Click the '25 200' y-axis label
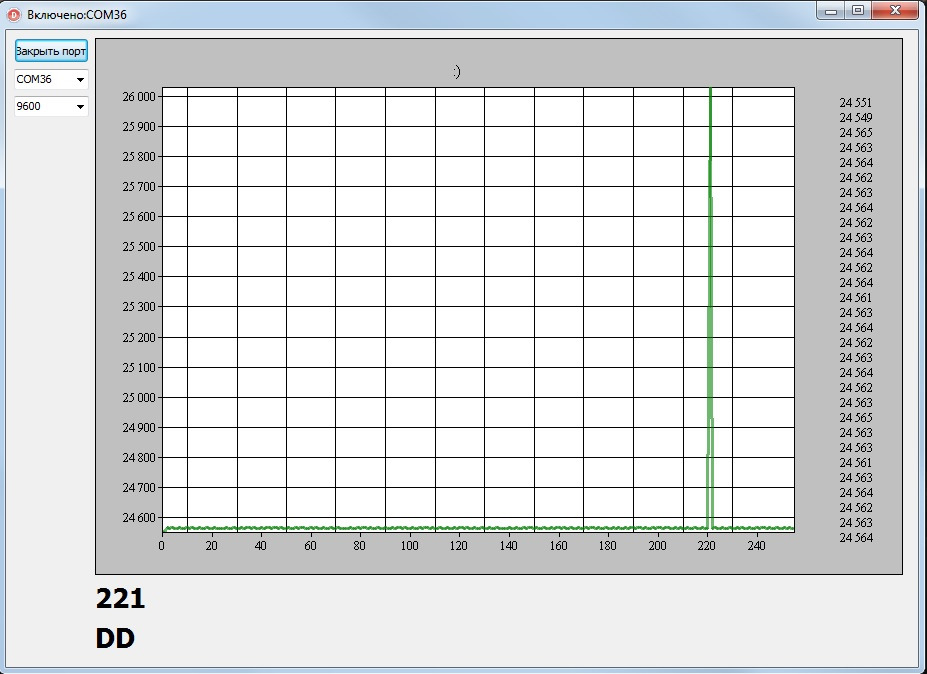Screen dimensions: 927x674 pos(139,338)
